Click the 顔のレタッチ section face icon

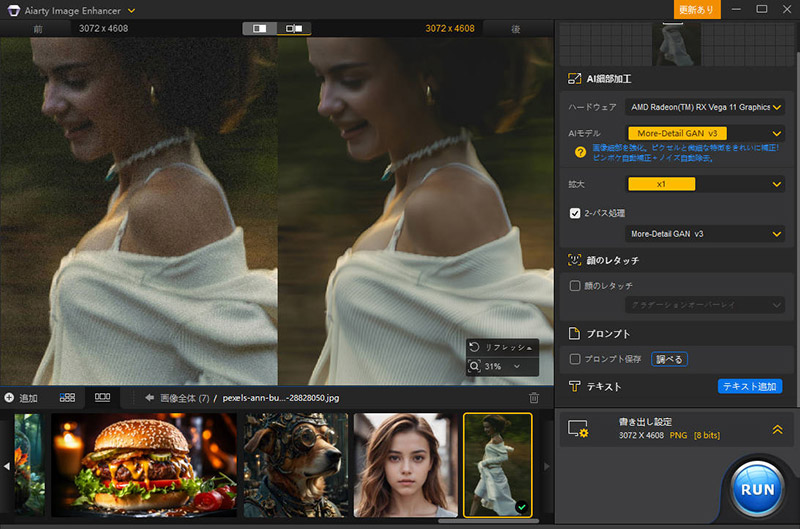coord(574,260)
